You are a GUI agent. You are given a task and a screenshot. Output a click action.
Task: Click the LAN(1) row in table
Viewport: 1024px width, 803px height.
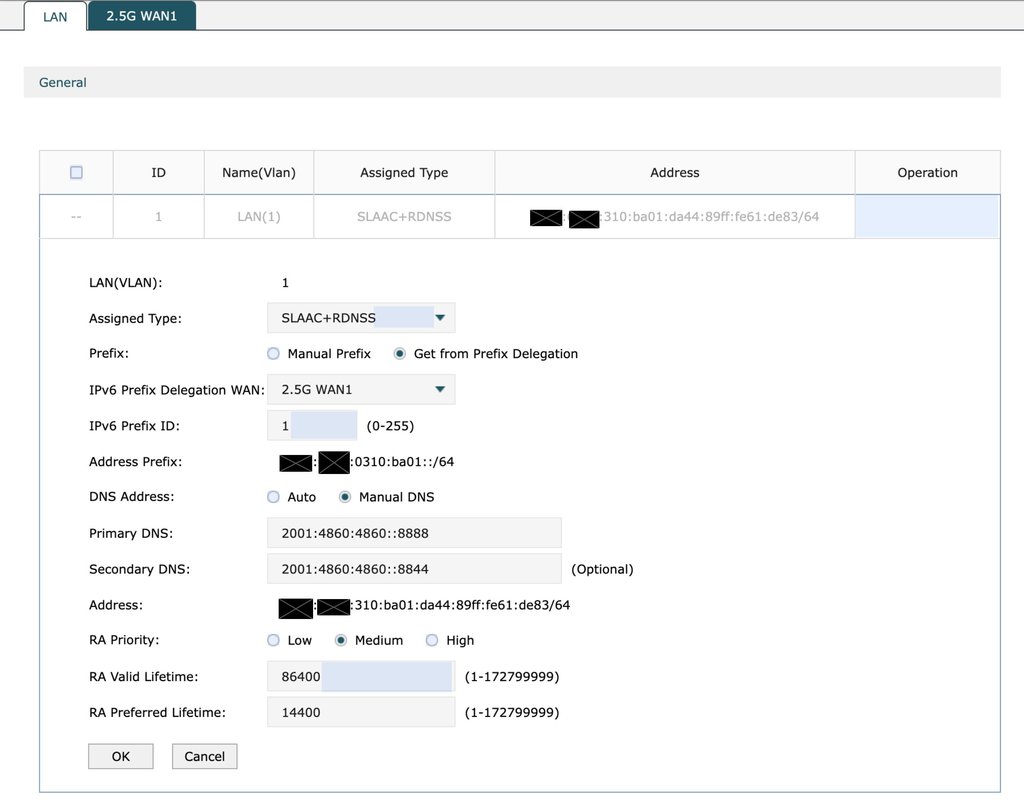click(258, 216)
